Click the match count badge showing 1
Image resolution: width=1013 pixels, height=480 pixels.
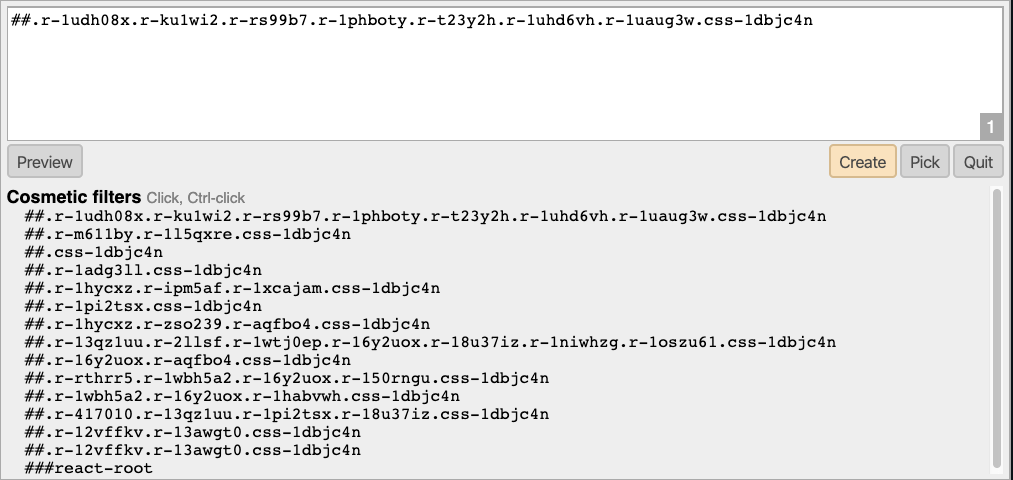point(990,127)
